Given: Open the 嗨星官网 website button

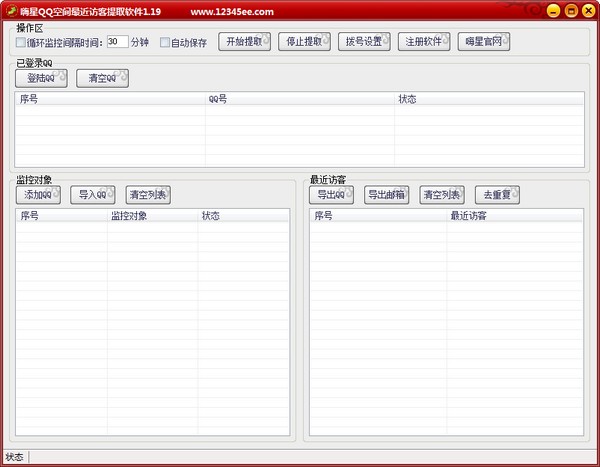Looking at the screenshot, I should [x=484, y=42].
